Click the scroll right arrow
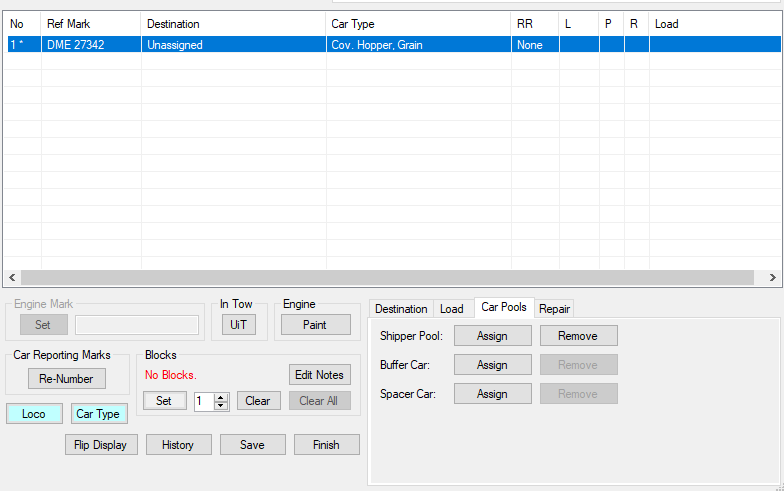This screenshot has height=491, width=784. click(x=772, y=278)
